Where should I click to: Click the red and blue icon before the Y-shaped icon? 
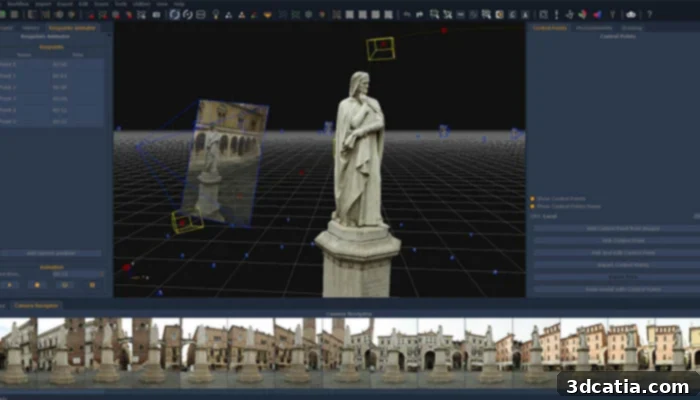tap(597, 15)
